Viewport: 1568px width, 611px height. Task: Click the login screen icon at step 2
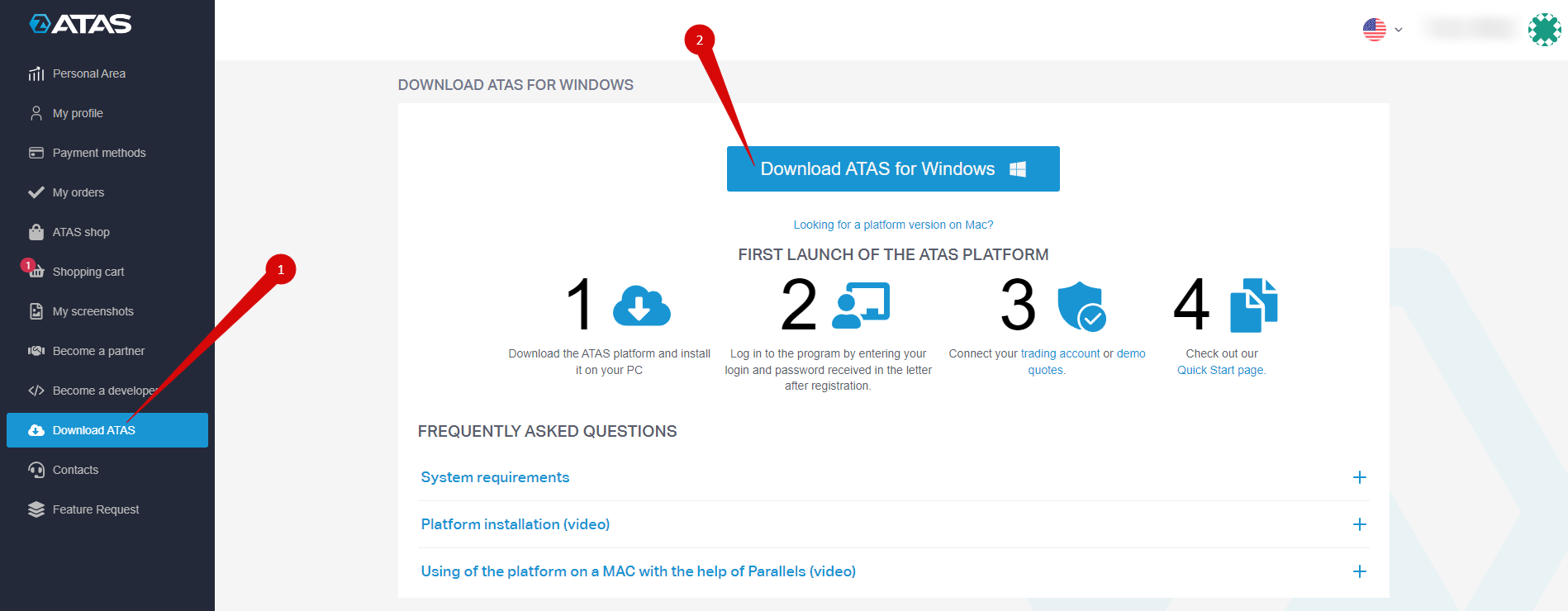(862, 305)
